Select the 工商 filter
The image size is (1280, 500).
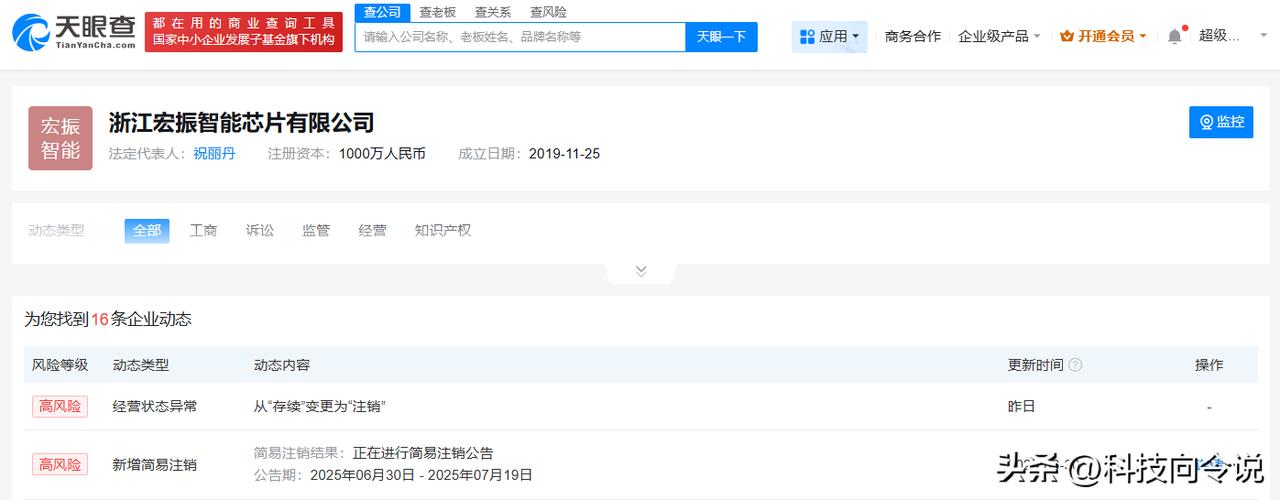[204, 230]
